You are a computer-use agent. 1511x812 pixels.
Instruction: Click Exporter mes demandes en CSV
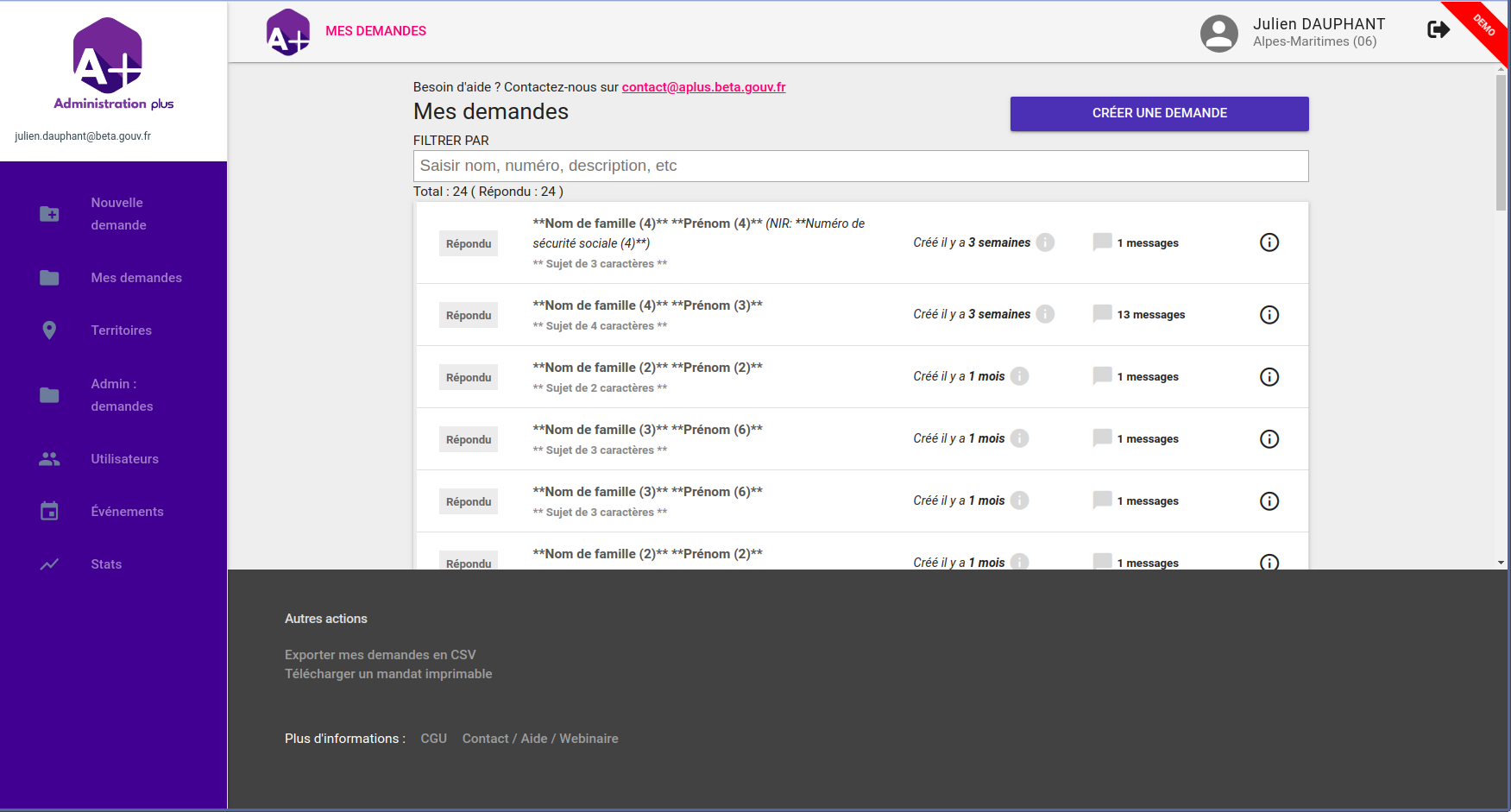[x=380, y=655]
